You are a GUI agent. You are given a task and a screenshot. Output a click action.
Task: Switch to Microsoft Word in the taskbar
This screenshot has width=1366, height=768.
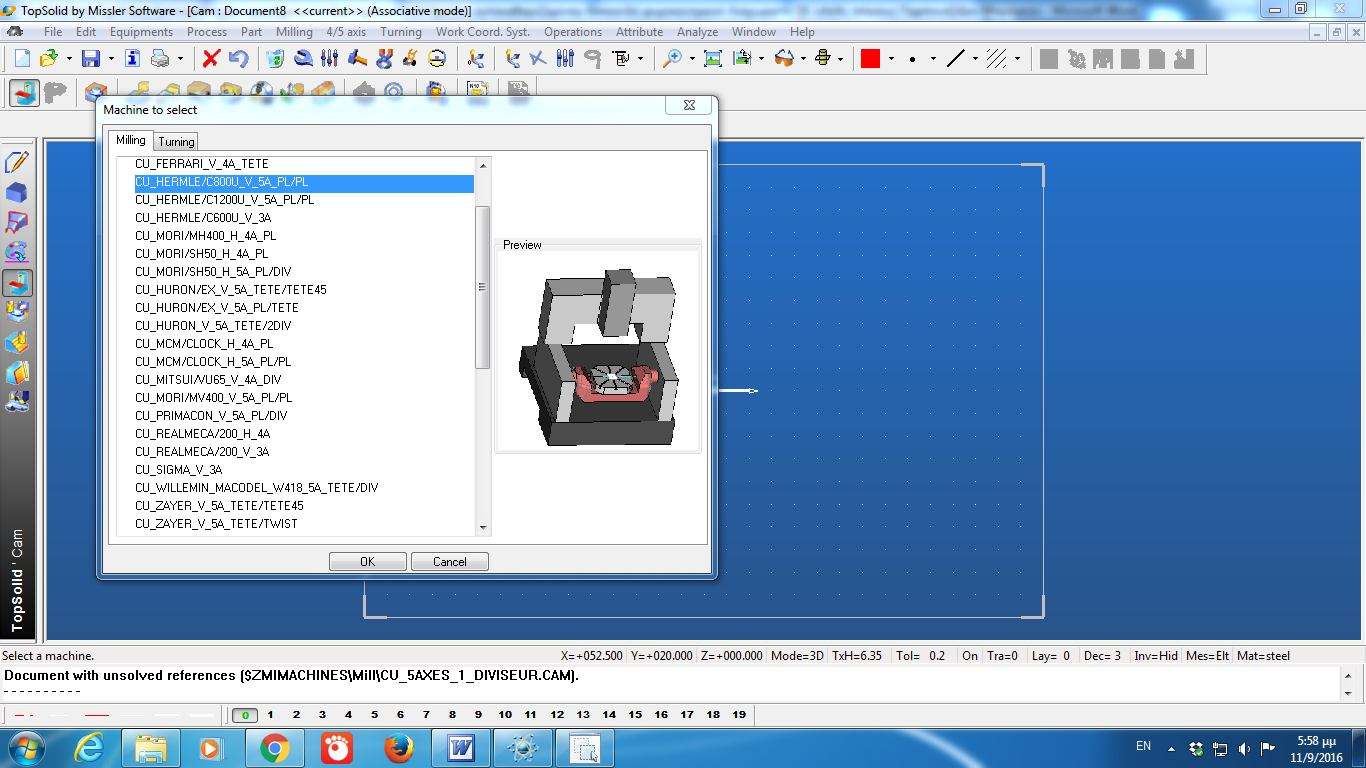click(461, 748)
